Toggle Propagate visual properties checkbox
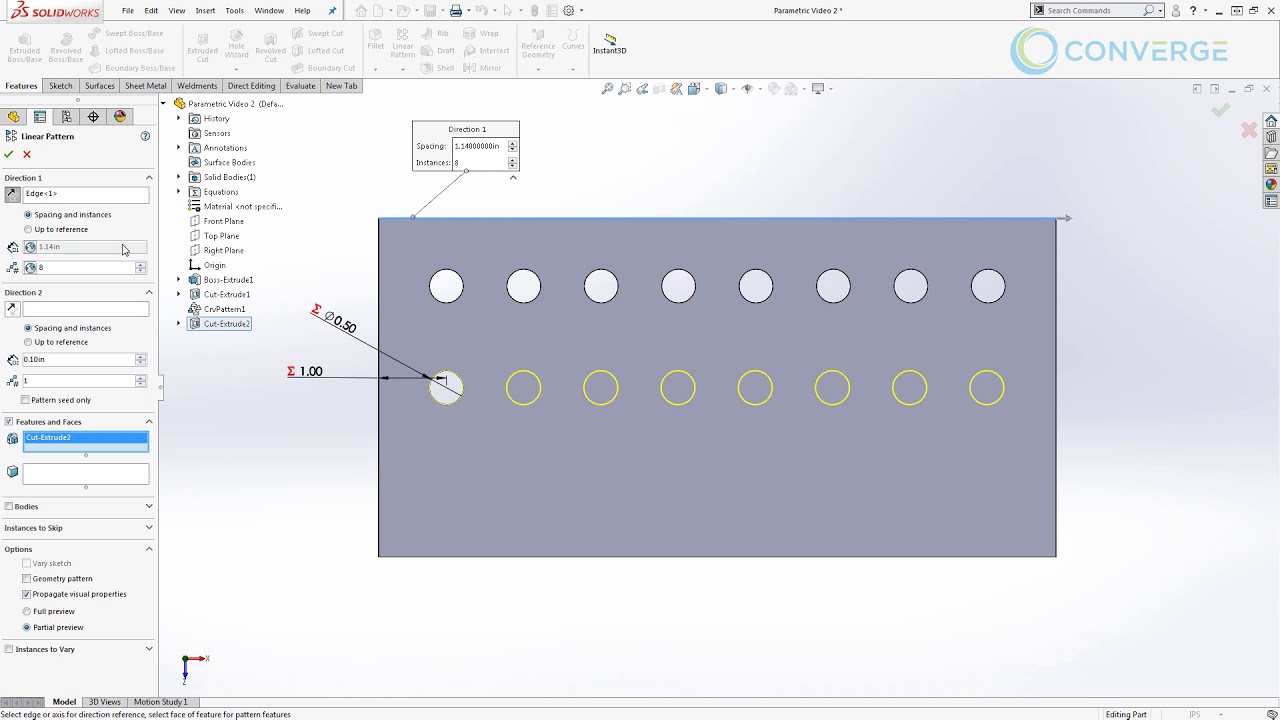 pyautogui.click(x=27, y=594)
